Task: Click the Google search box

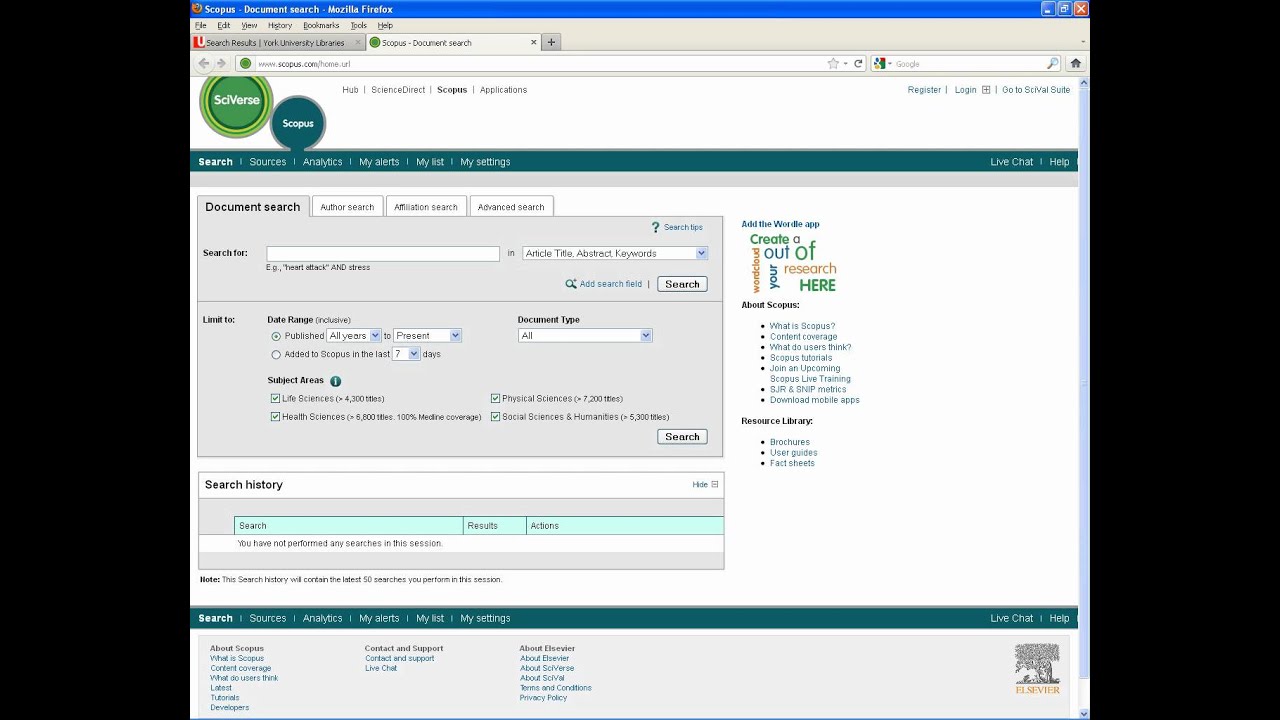Action: (x=969, y=63)
